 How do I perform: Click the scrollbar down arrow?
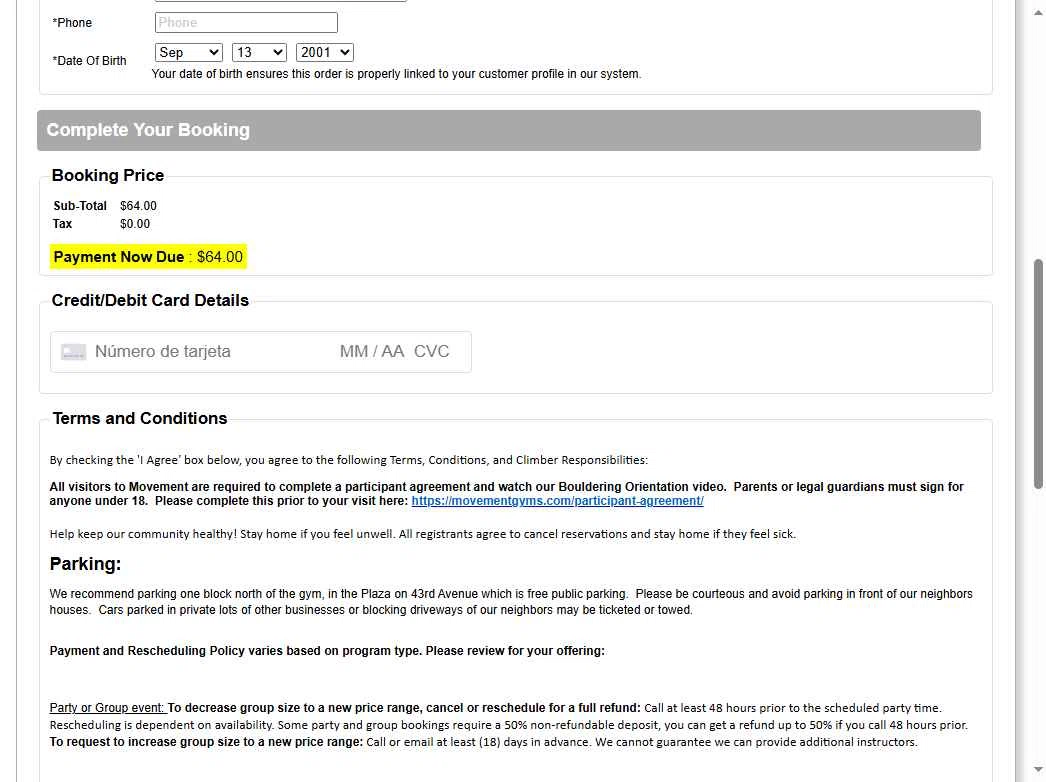tap(1038, 770)
